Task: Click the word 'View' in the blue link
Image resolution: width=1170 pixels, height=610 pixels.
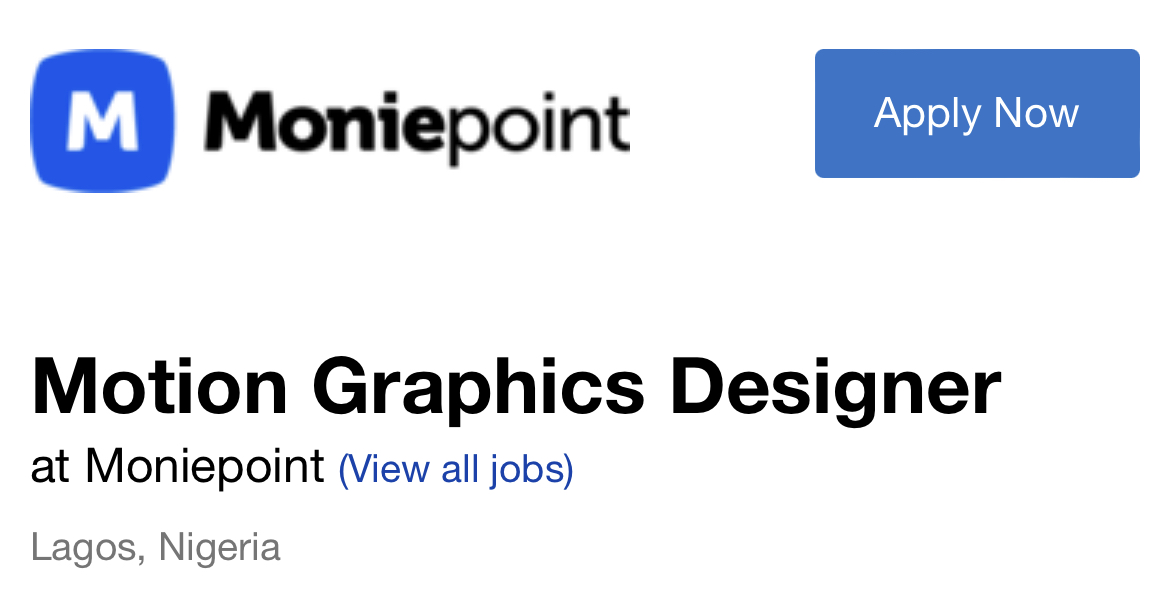Action: click(x=384, y=469)
